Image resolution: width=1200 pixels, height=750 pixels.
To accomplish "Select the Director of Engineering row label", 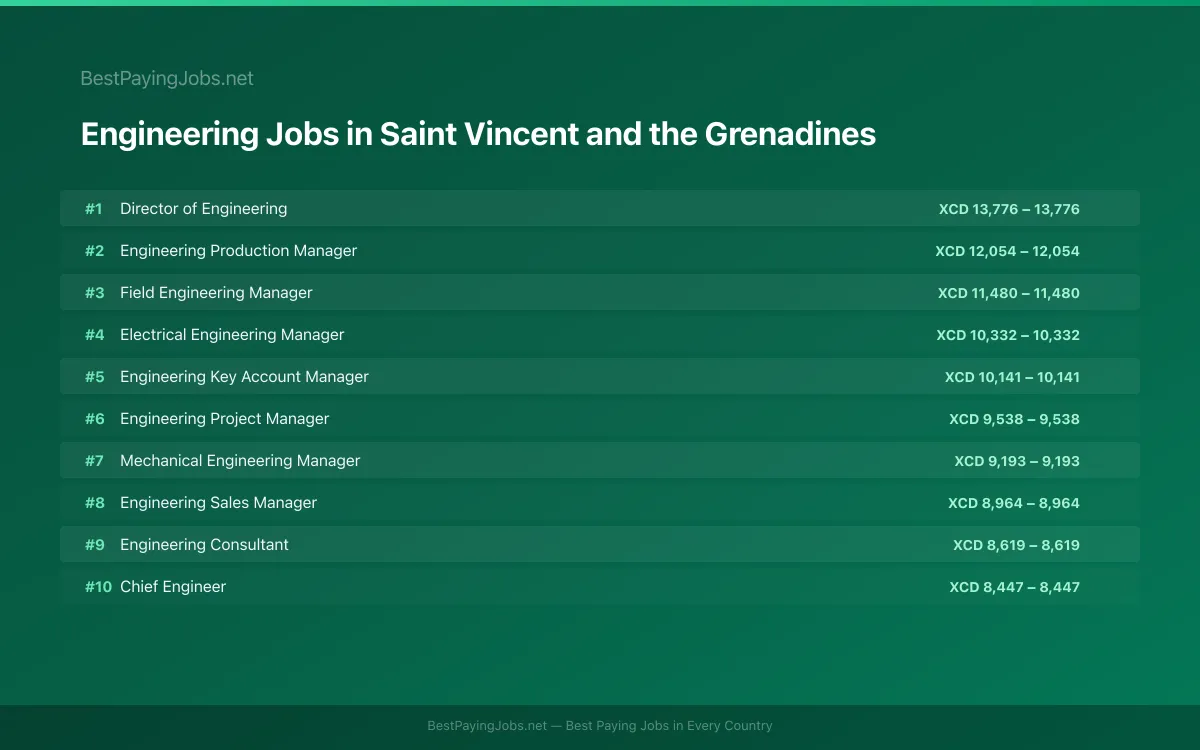I will pyautogui.click(x=203, y=209).
